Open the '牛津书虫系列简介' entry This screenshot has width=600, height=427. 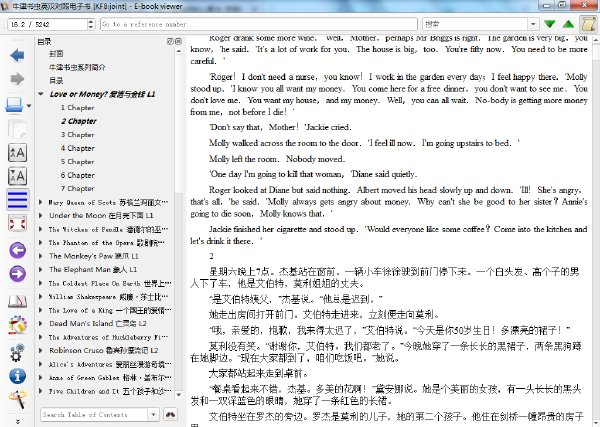point(77,67)
